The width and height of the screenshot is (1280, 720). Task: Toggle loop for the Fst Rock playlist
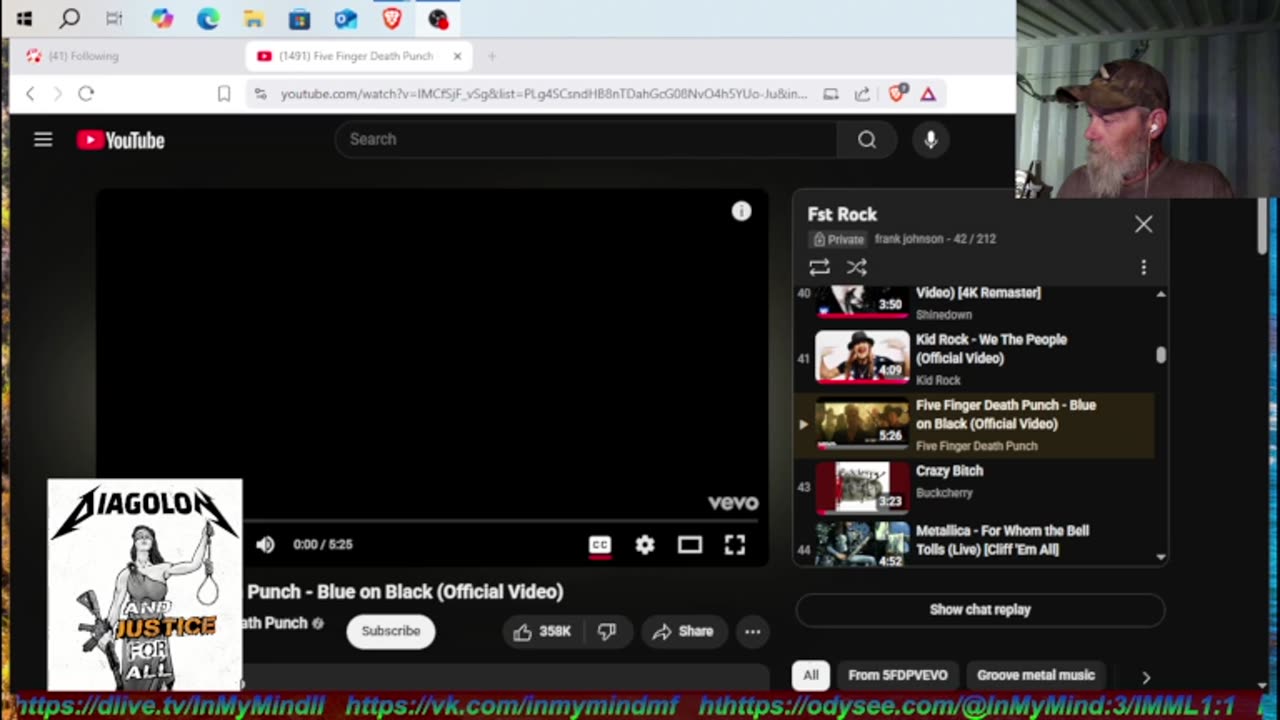819,267
